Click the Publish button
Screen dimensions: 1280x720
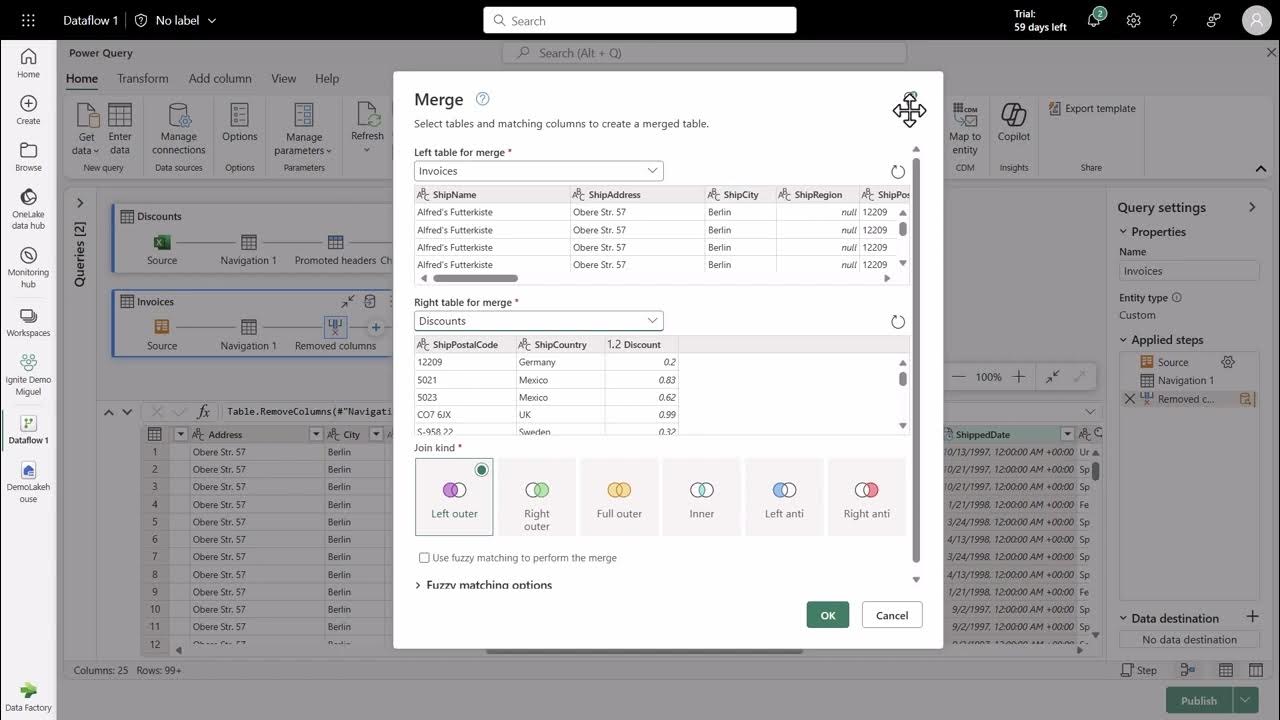1199,700
